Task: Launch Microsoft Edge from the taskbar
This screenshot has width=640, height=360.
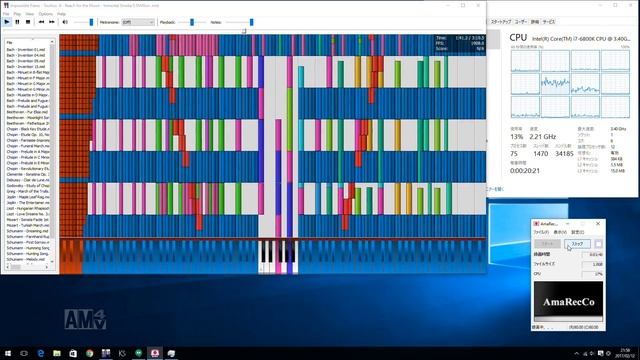Action: pos(40,353)
